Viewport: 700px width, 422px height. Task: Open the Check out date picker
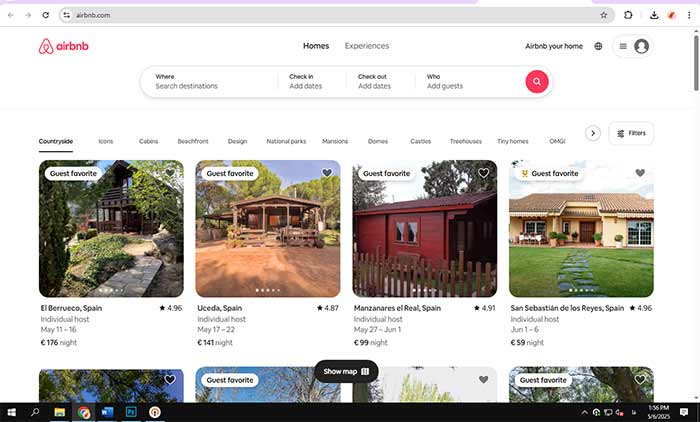(380, 82)
